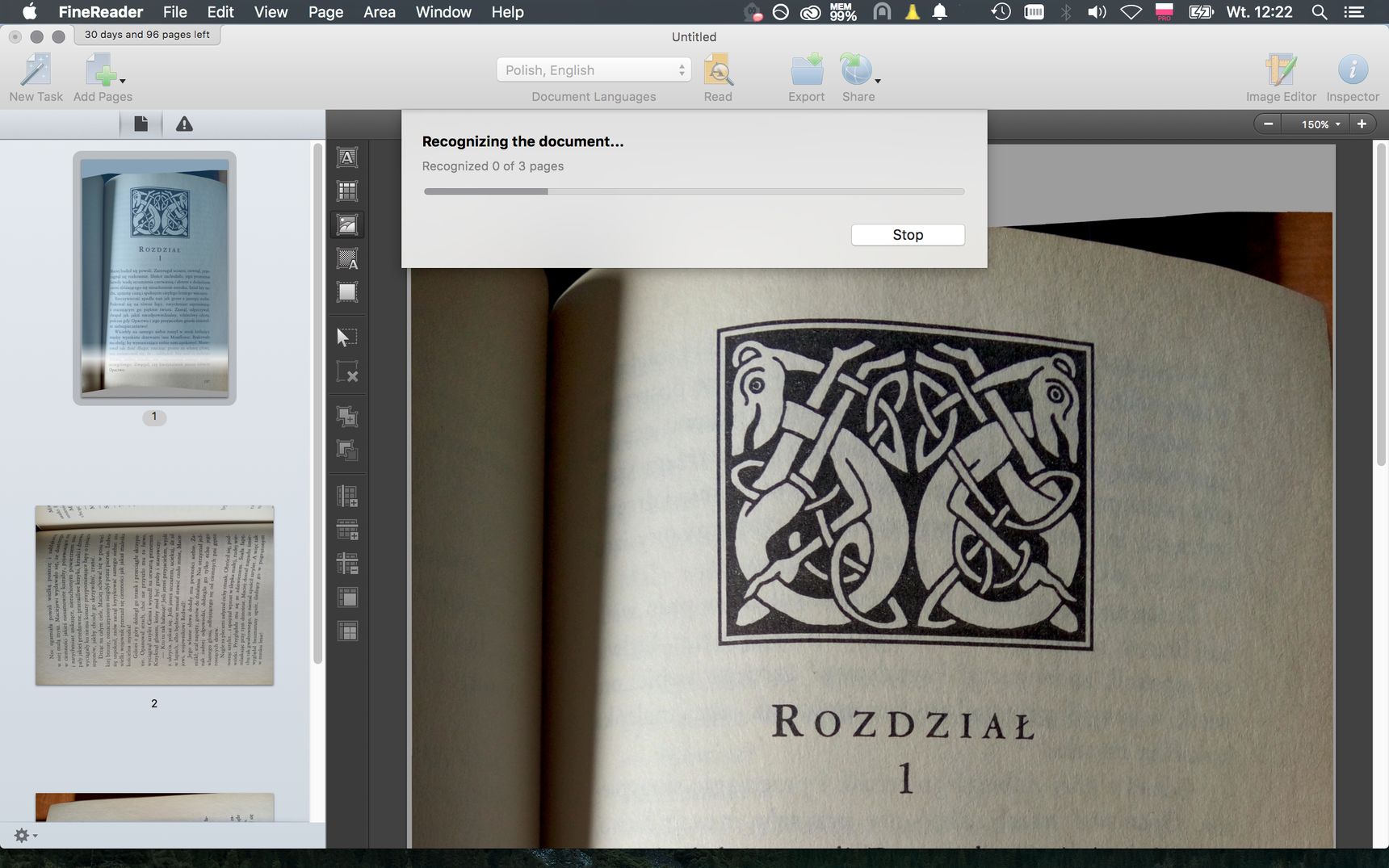
Task: Open the sidebar gear settings menu
Action: (24, 835)
